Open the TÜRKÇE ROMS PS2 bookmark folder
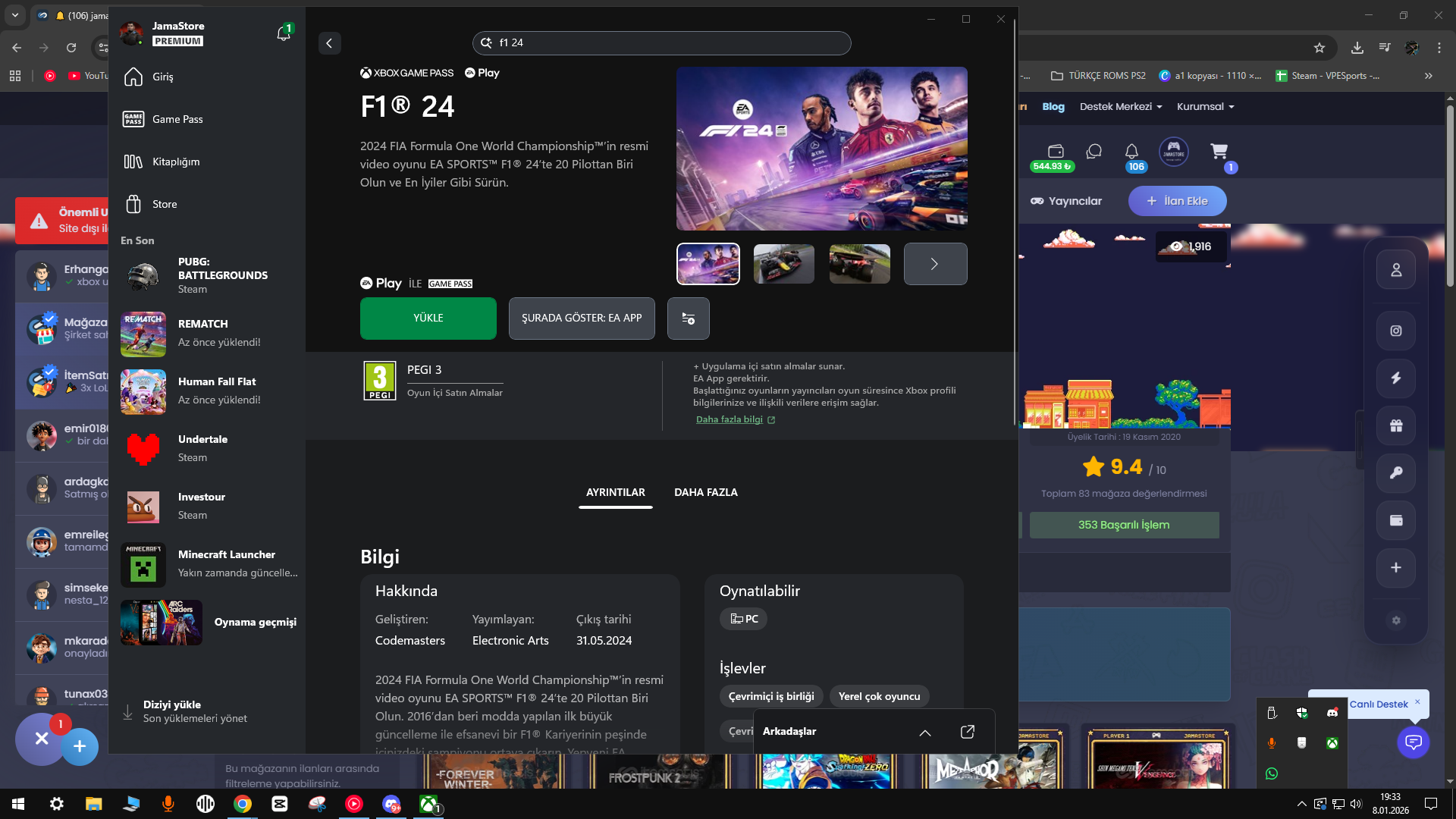Screen dimensions: 1456x819 (1098, 76)
